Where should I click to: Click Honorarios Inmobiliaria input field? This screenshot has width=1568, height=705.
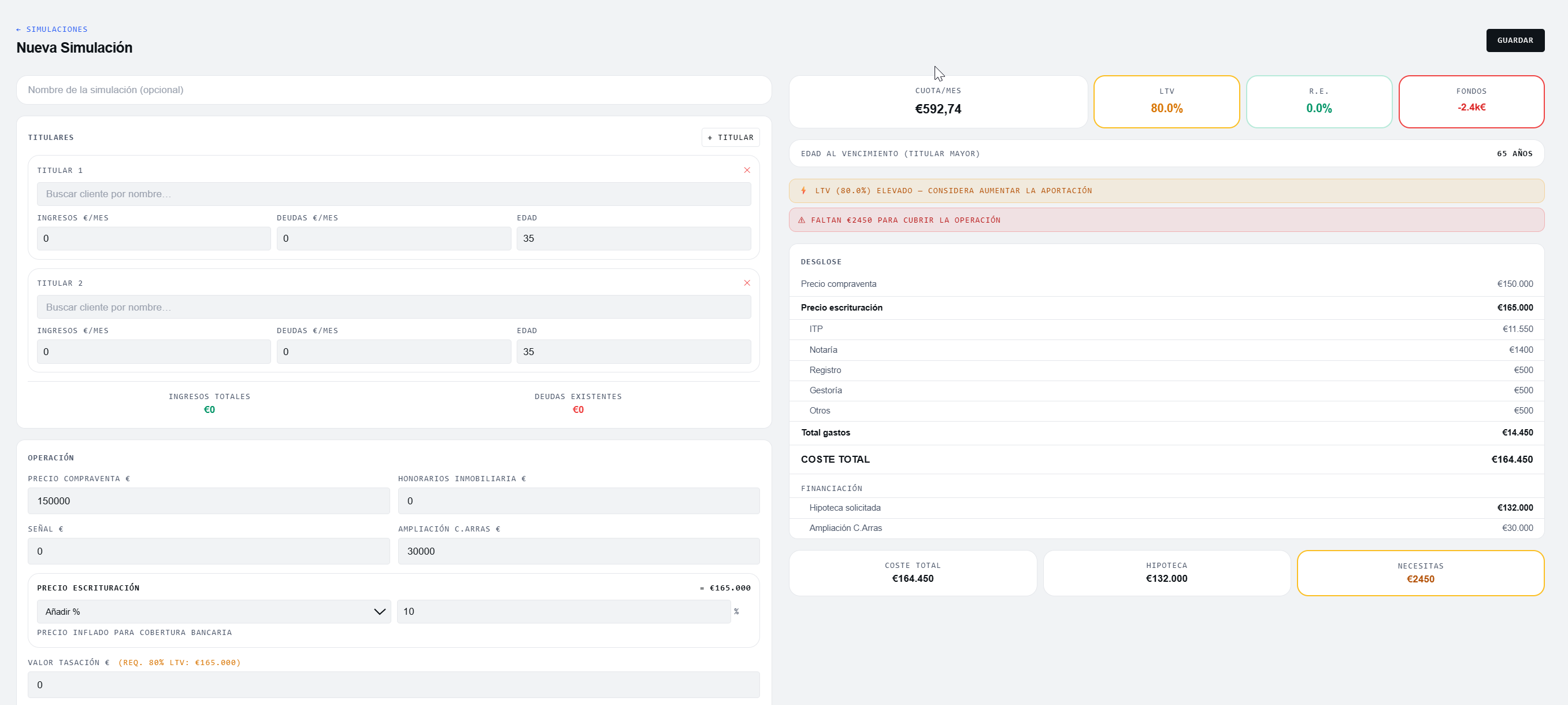[579, 501]
